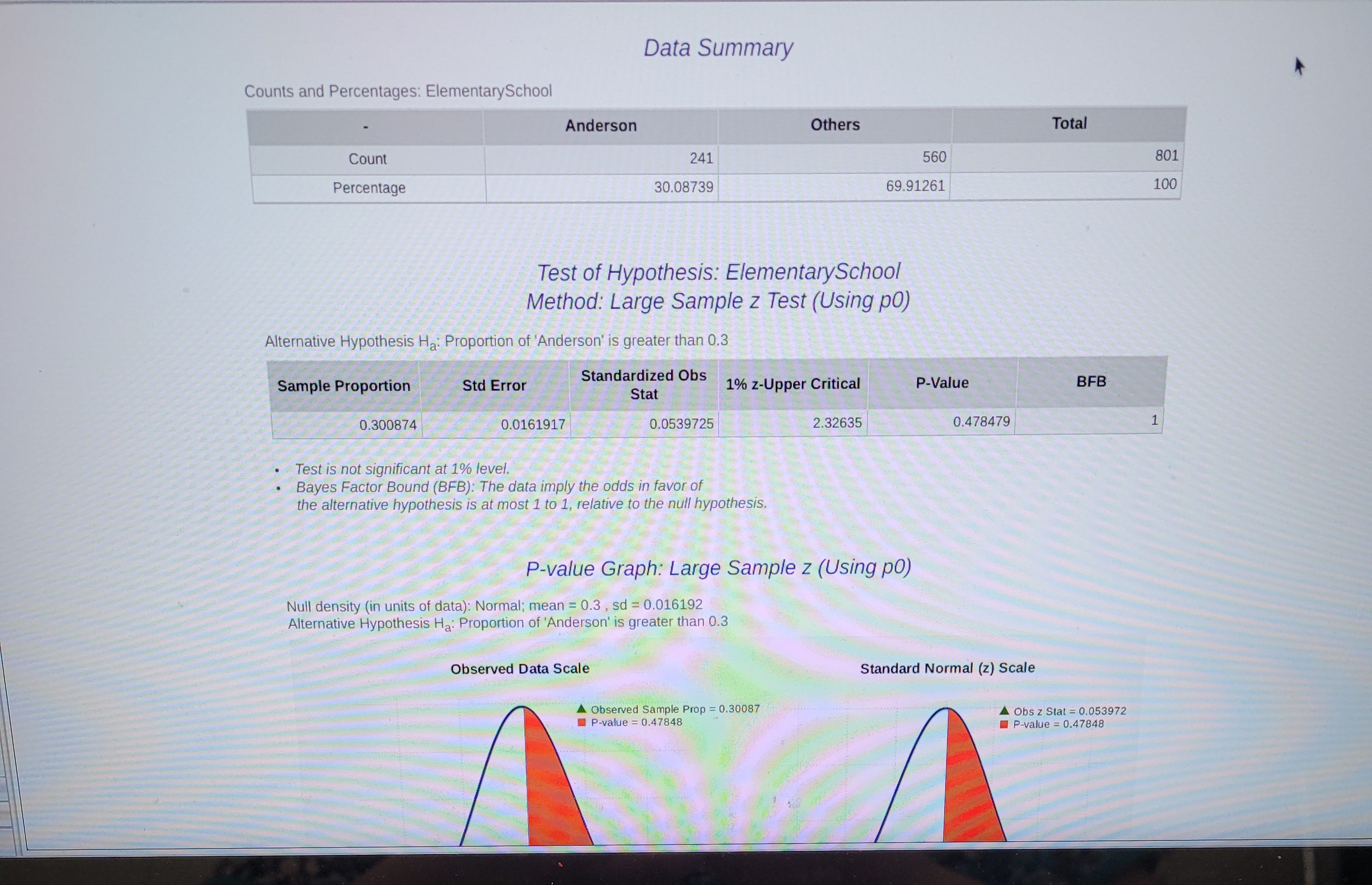Screen dimensions: 1372x885
Task: Click 'Method: Large Sample z Test' heading
Action: [719, 301]
